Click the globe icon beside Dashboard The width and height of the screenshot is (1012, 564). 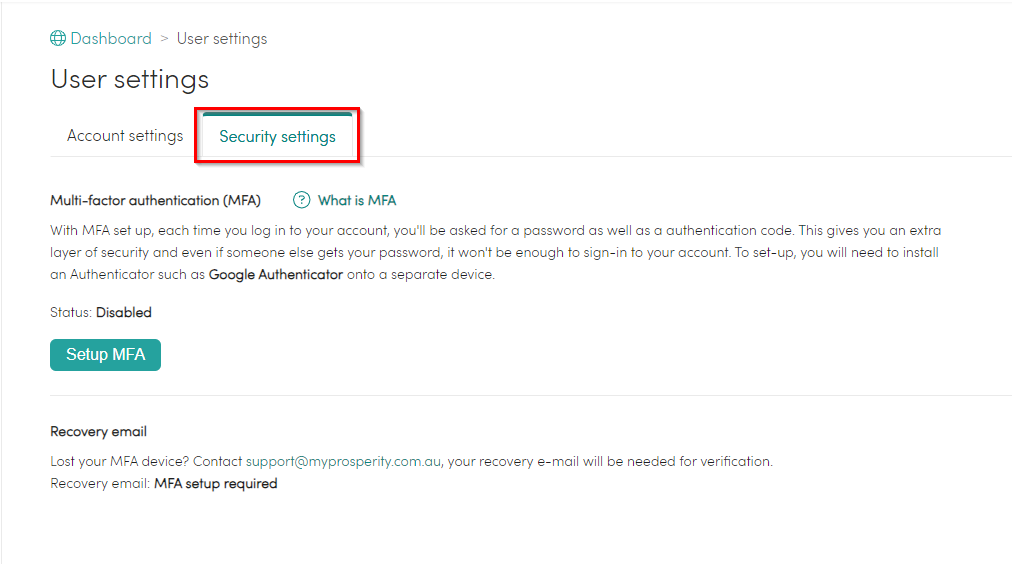click(58, 39)
